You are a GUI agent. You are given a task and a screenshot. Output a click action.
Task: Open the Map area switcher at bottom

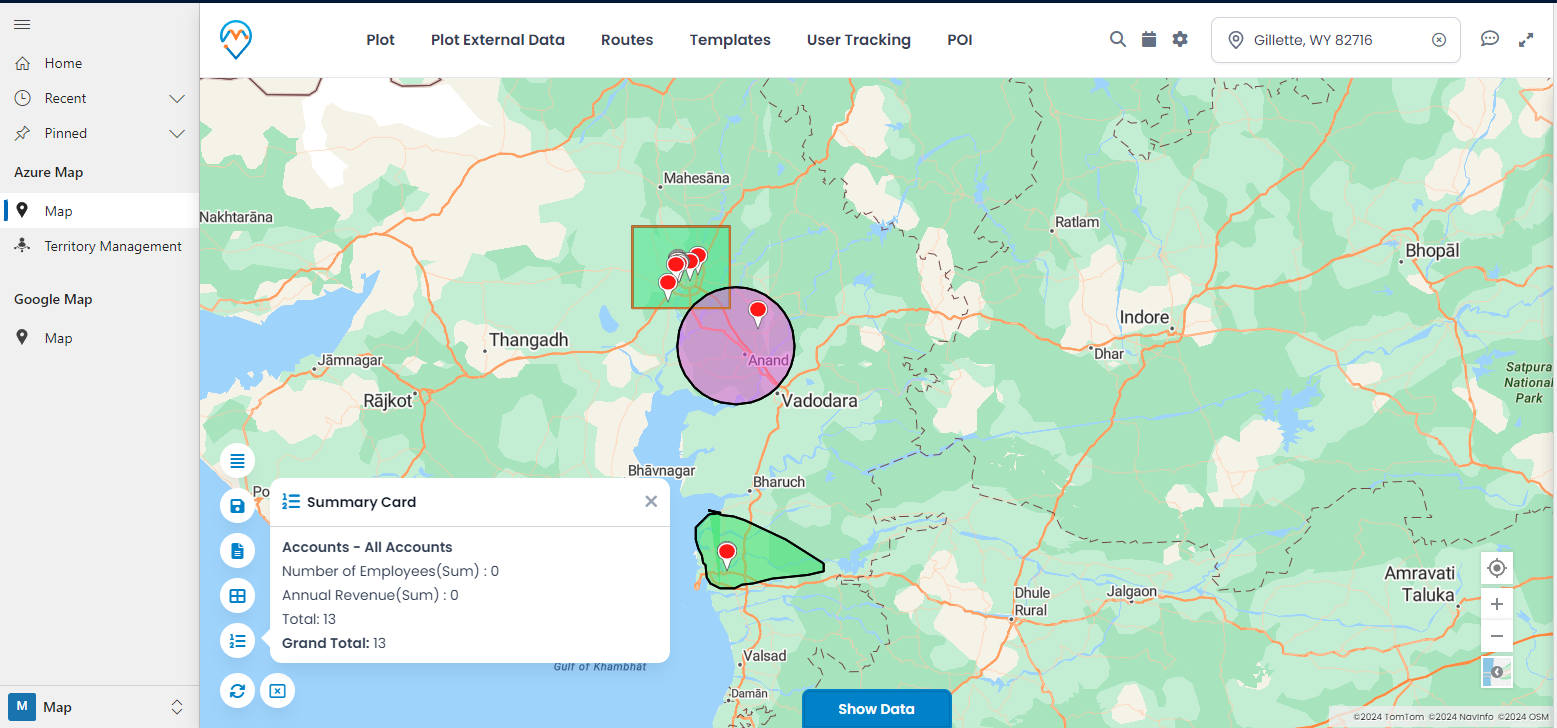pyautogui.click(x=99, y=707)
